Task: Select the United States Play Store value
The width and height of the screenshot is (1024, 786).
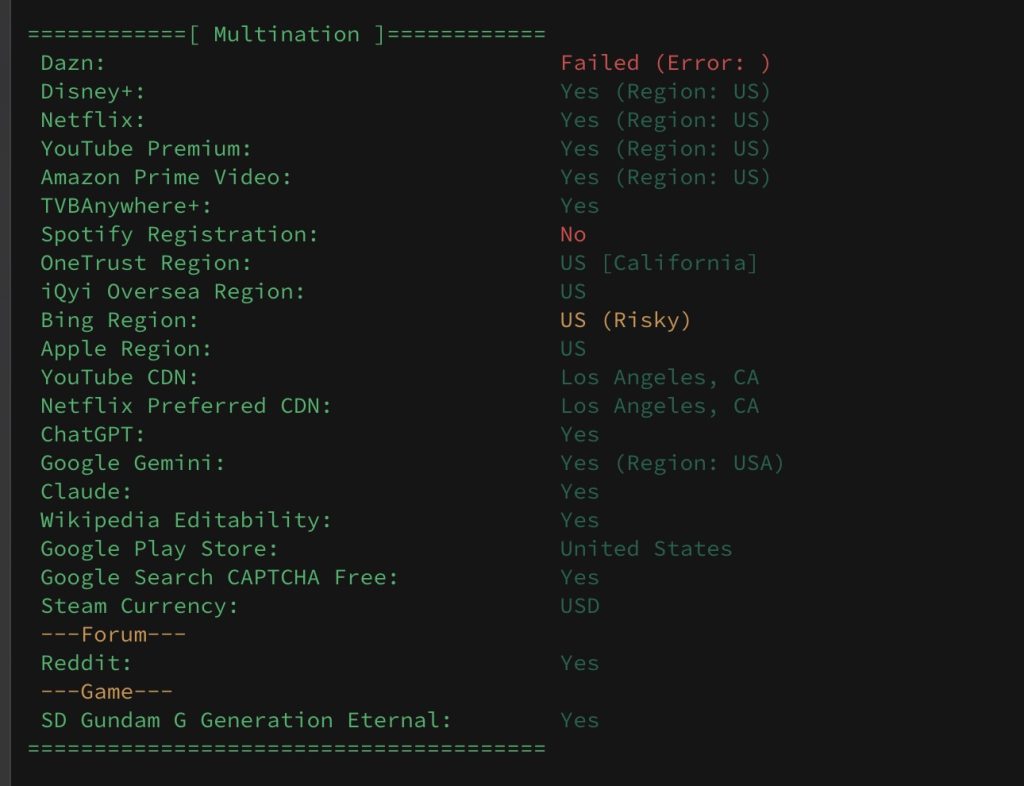Action: pos(647,549)
